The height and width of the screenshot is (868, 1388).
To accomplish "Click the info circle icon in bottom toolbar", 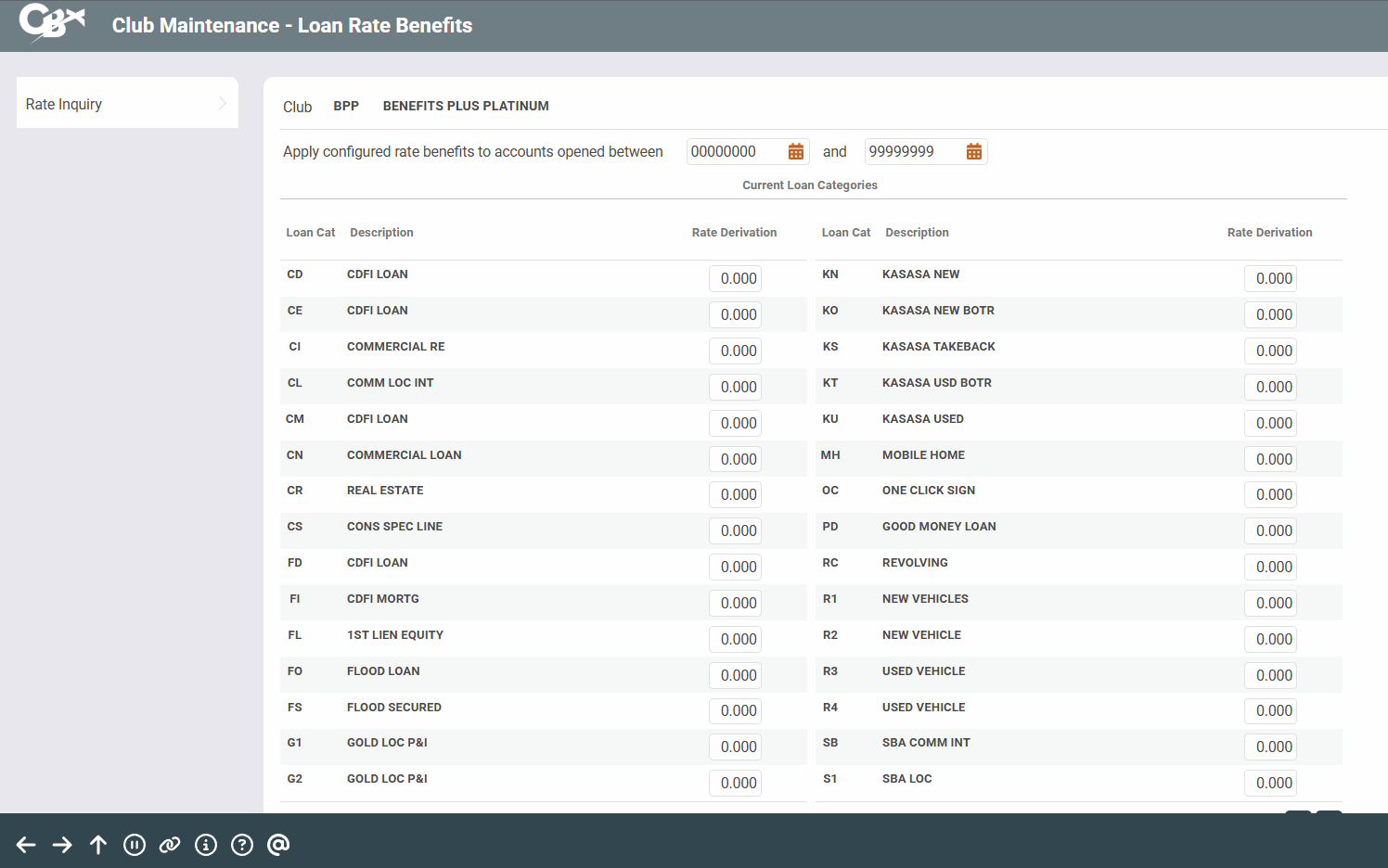I will click(206, 845).
